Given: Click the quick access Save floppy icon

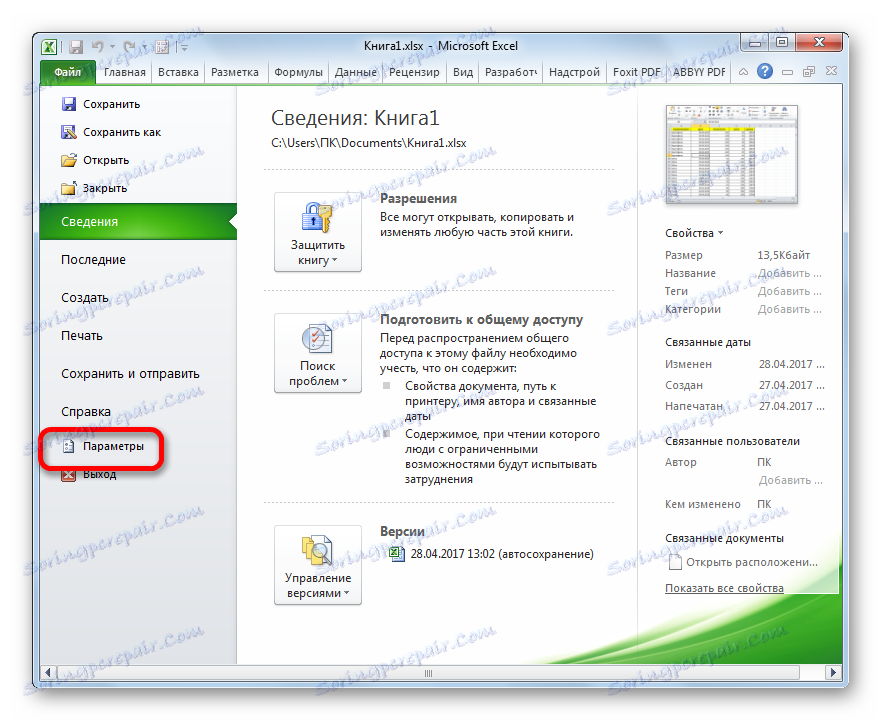Looking at the screenshot, I should 76,47.
